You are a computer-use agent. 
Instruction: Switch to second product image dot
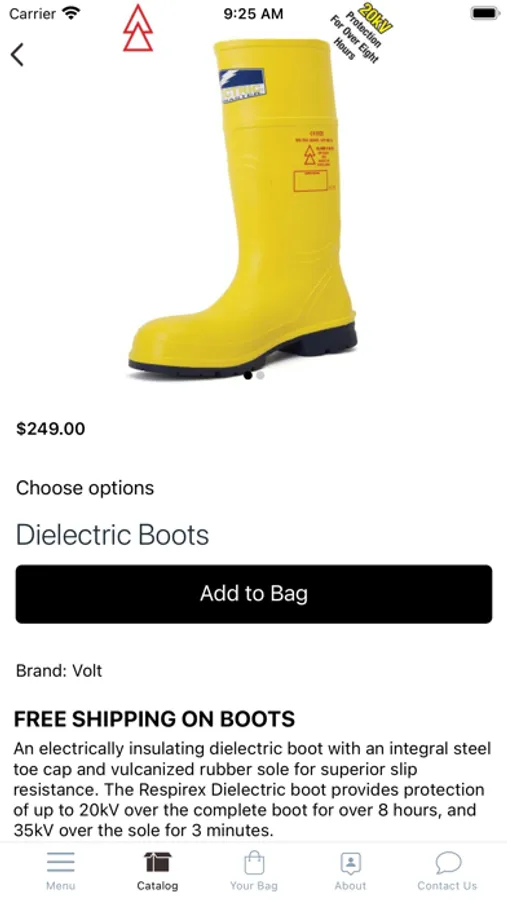click(260, 375)
